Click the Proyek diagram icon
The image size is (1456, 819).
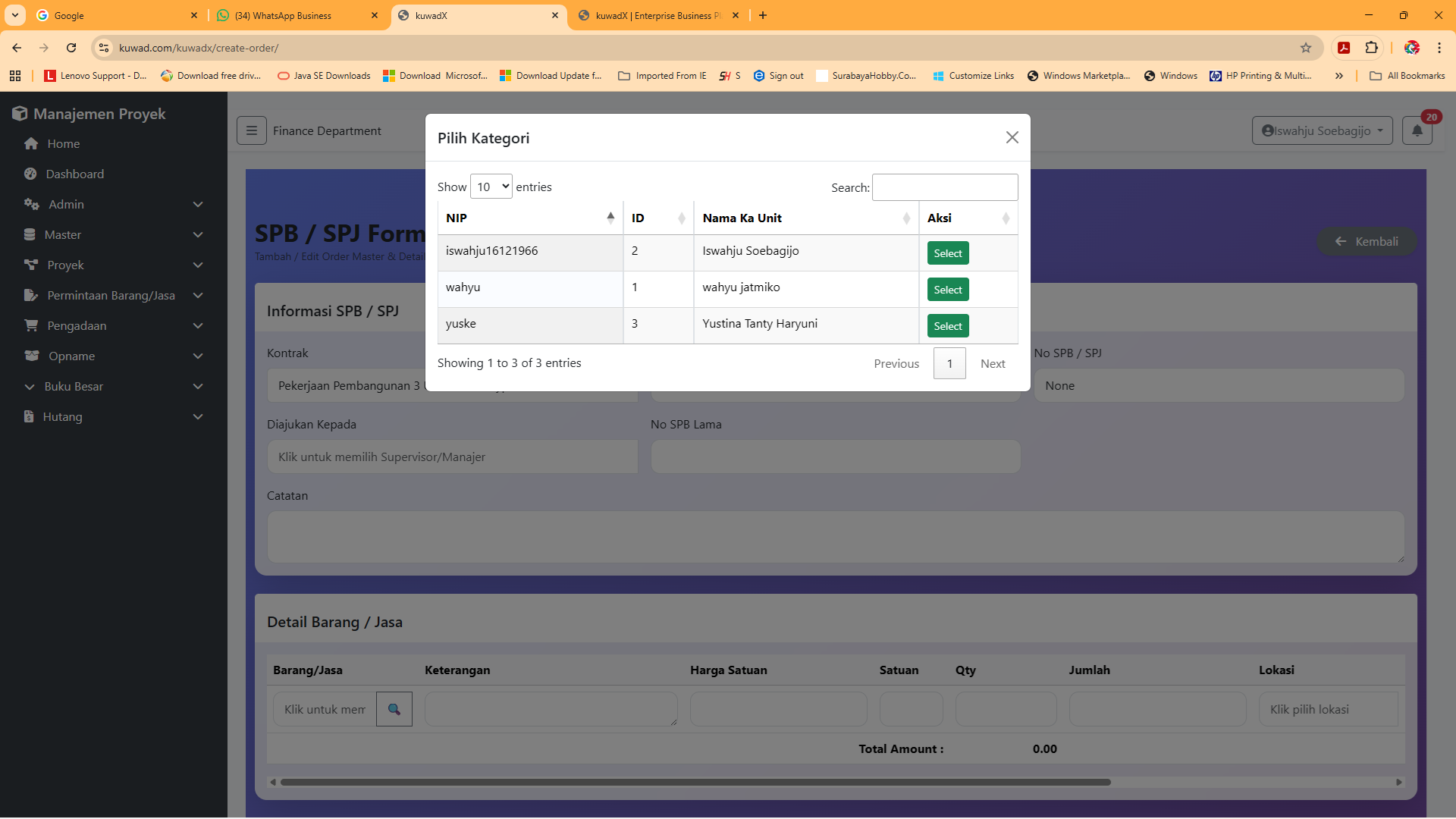pyautogui.click(x=31, y=265)
